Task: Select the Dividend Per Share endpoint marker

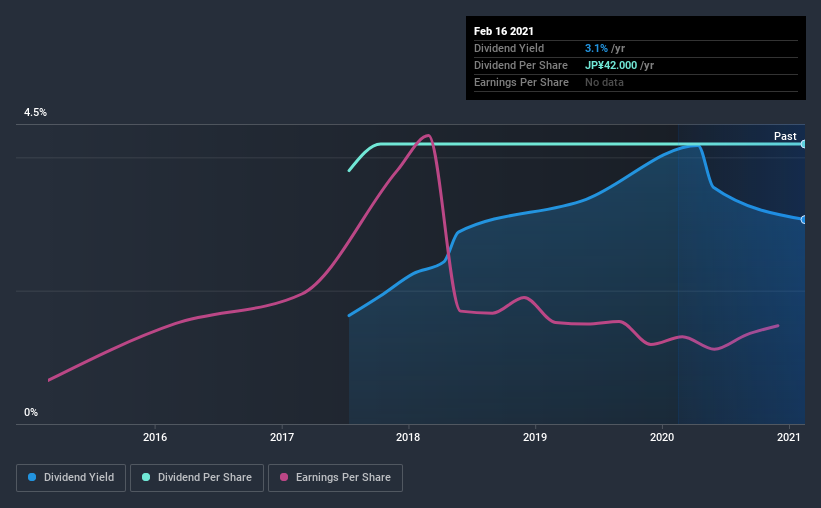Action: (804, 144)
